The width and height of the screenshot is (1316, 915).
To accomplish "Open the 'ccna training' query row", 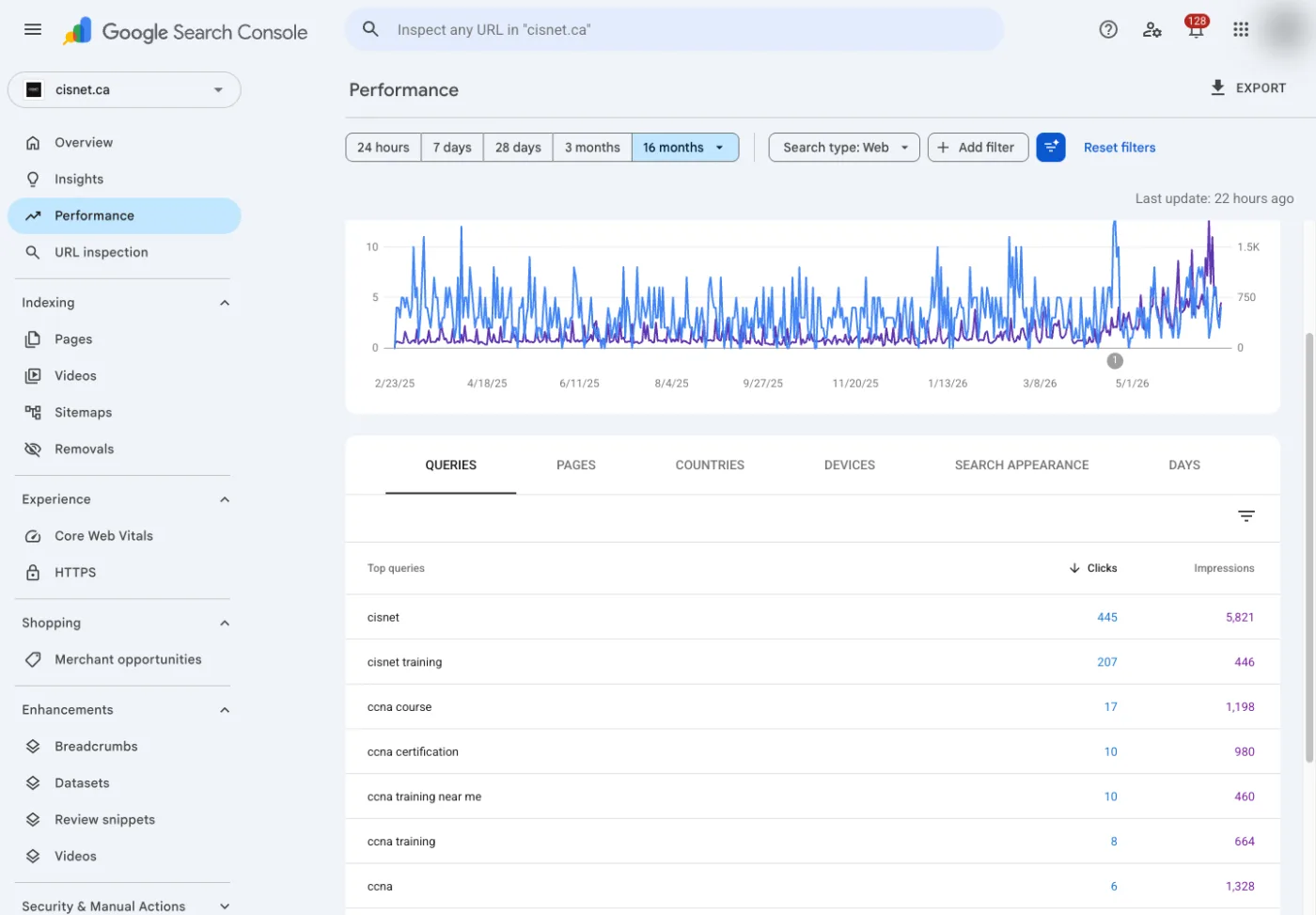I will pos(812,842).
